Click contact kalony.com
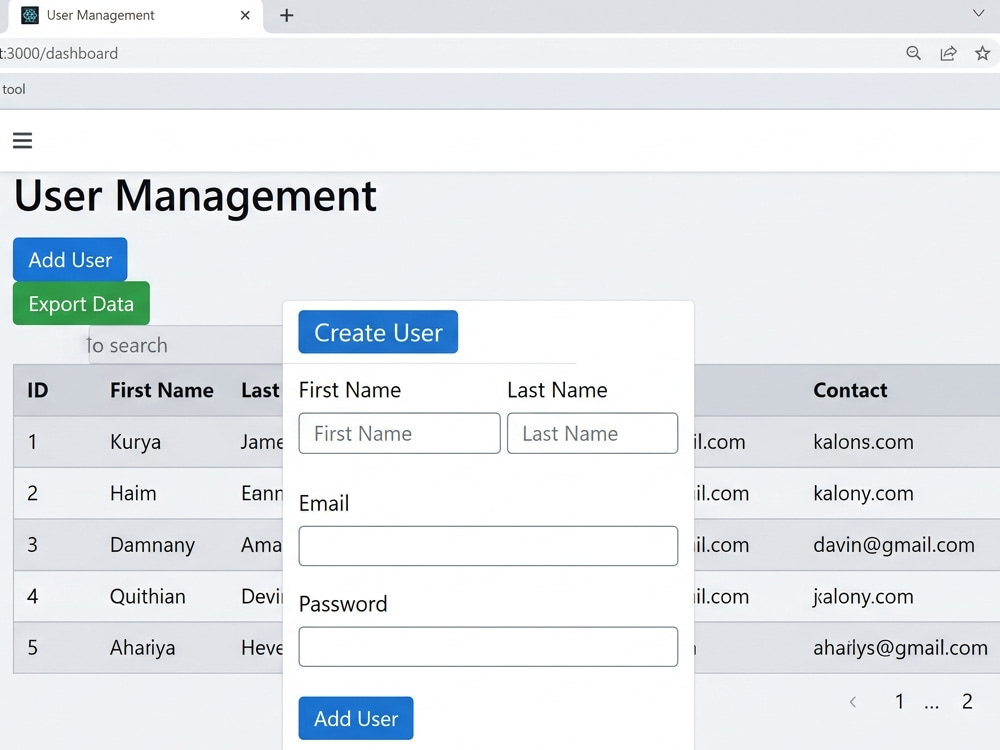Viewport: 1000px width, 750px height. click(863, 494)
